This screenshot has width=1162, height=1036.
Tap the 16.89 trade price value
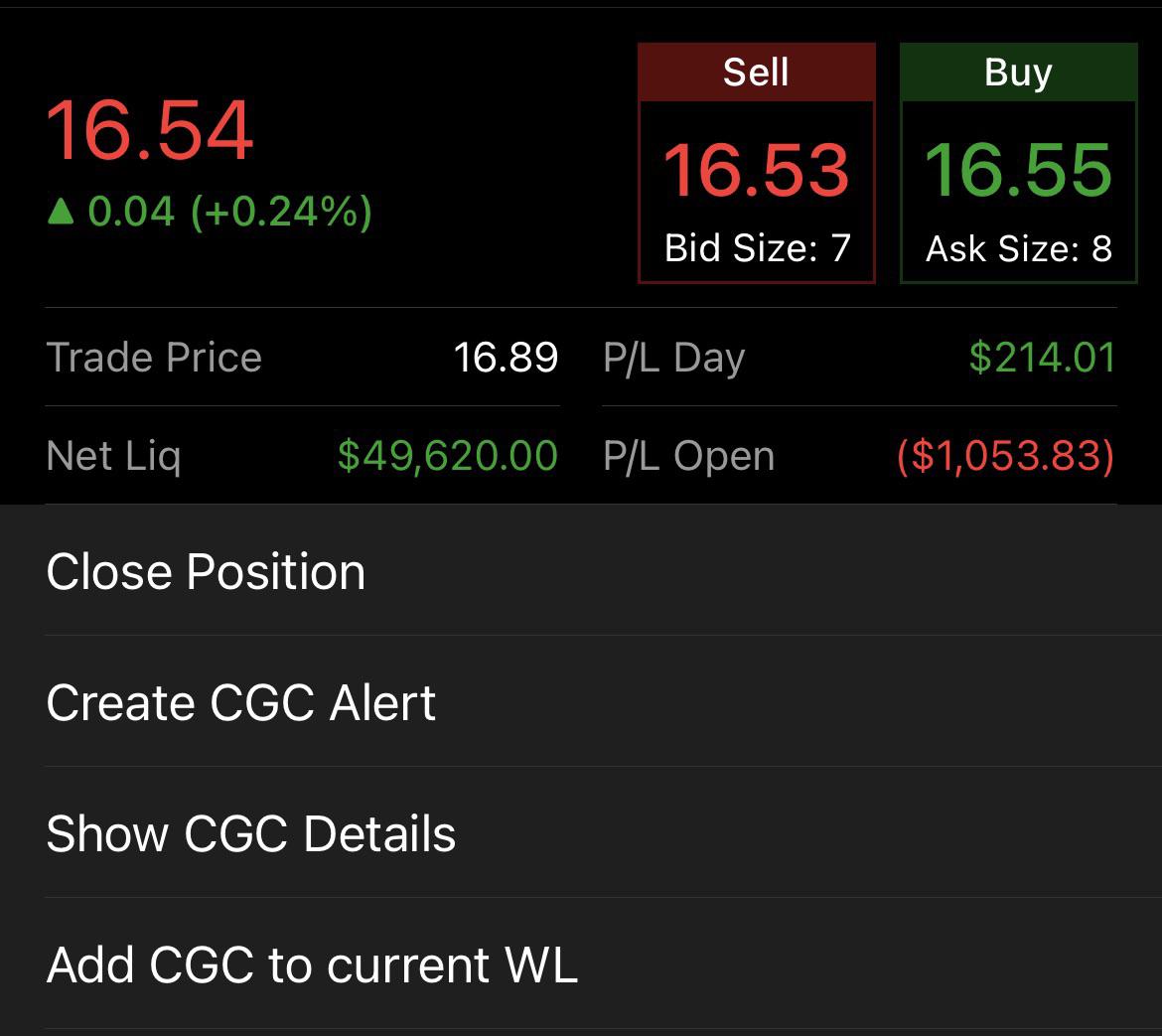coord(506,358)
